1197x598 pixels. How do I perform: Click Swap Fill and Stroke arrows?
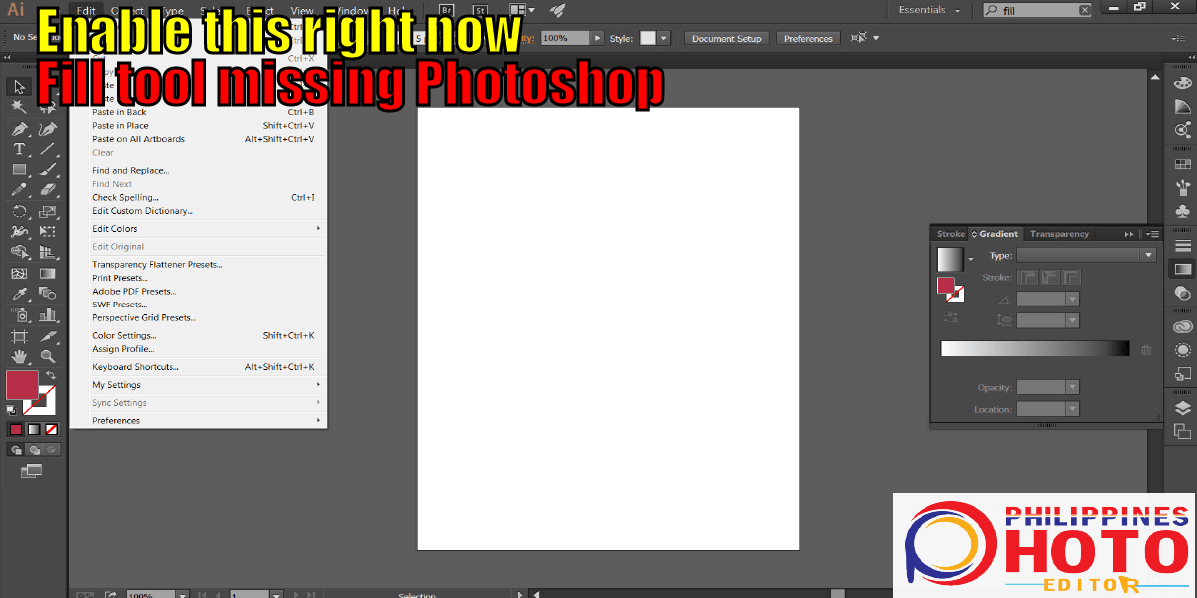tap(51, 375)
